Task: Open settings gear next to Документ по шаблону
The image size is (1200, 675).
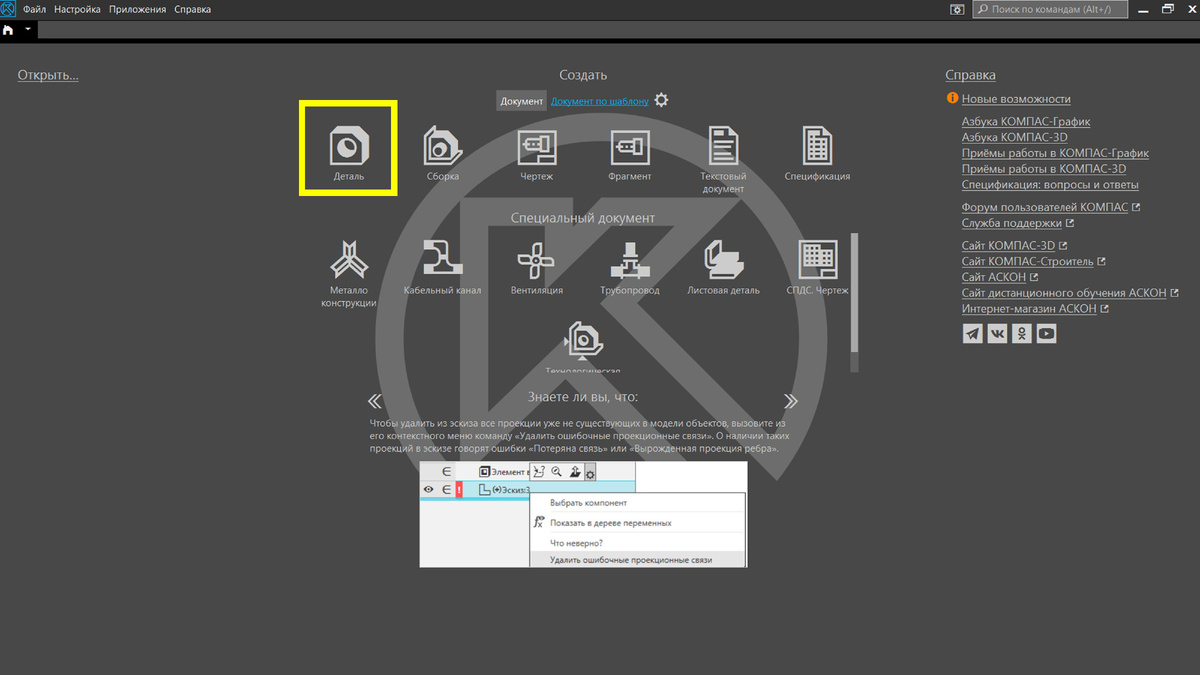Action: pyautogui.click(x=661, y=101)
